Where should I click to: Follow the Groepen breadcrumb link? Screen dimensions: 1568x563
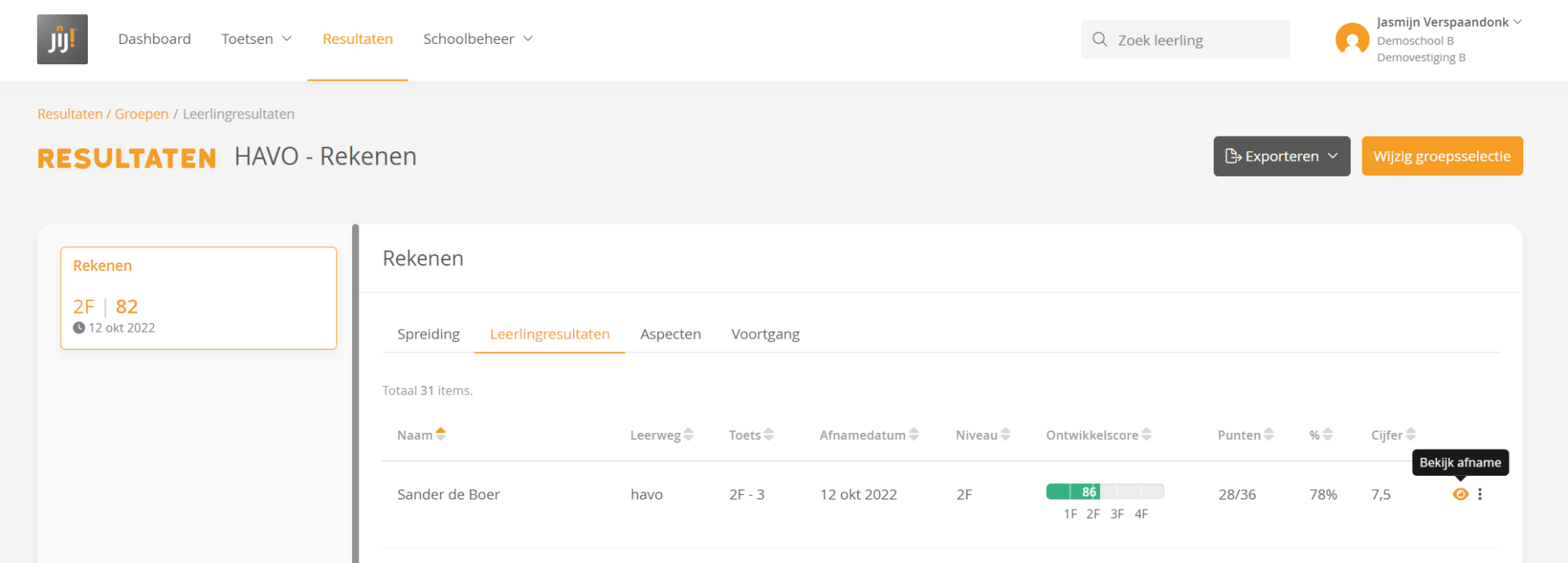(141, 114)
